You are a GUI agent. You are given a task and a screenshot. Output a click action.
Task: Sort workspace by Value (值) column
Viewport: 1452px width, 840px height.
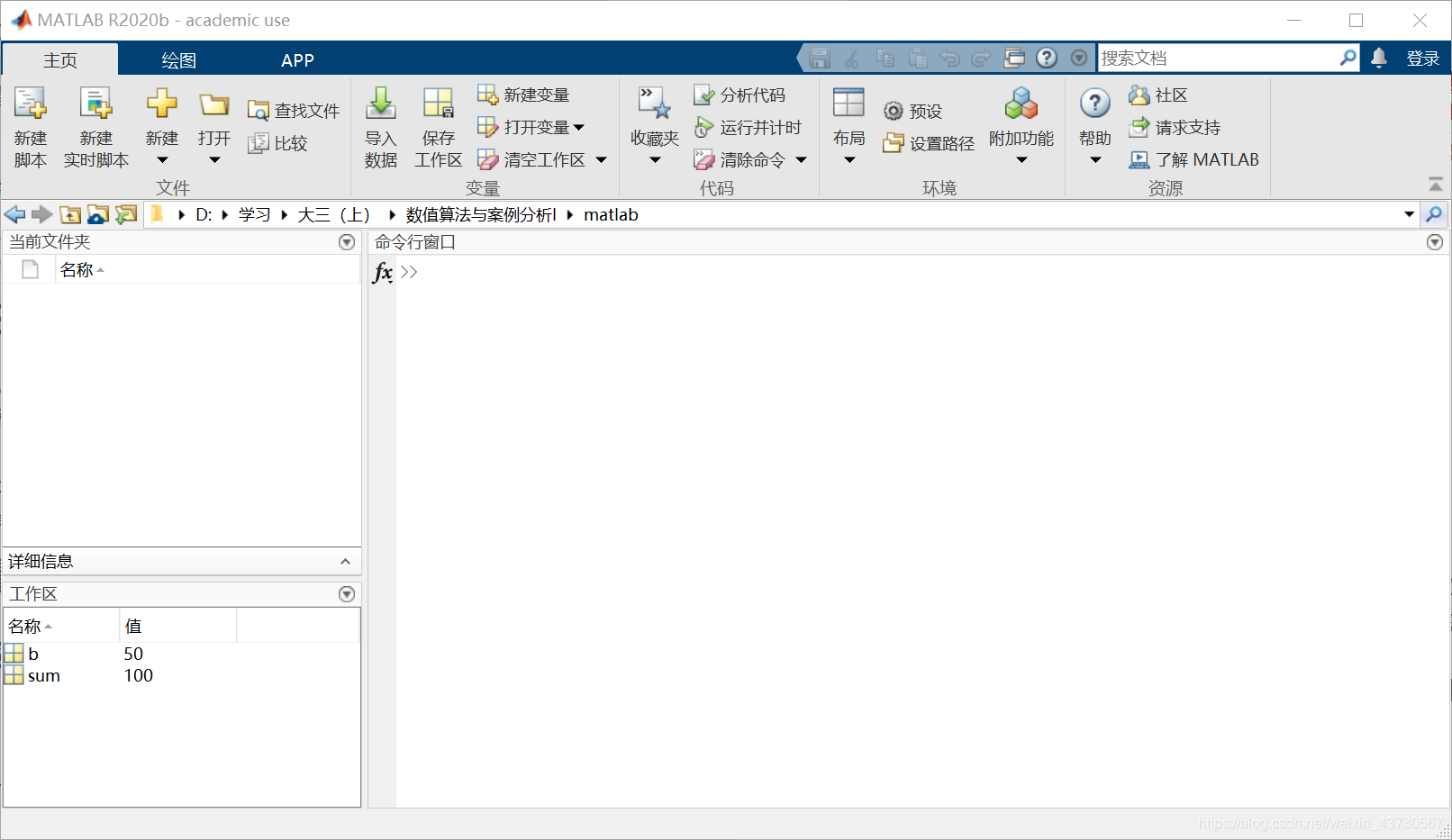click(177, 626)
